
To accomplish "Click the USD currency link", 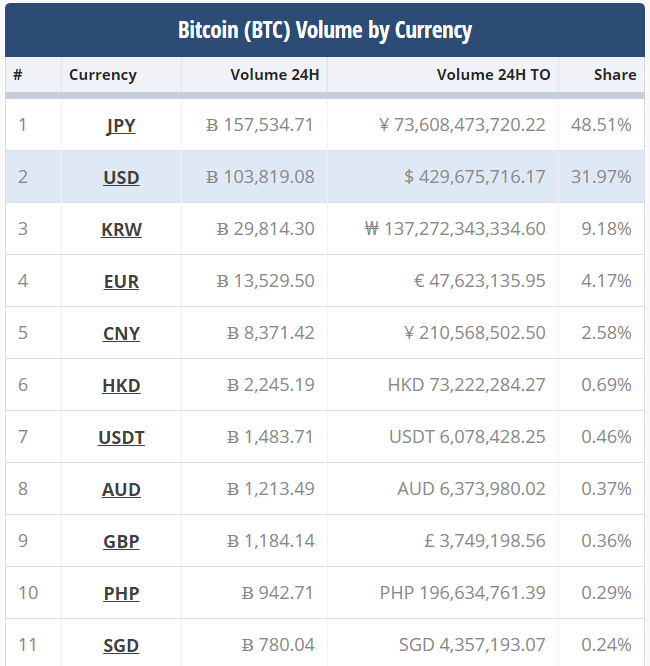I will pos(121,178).
